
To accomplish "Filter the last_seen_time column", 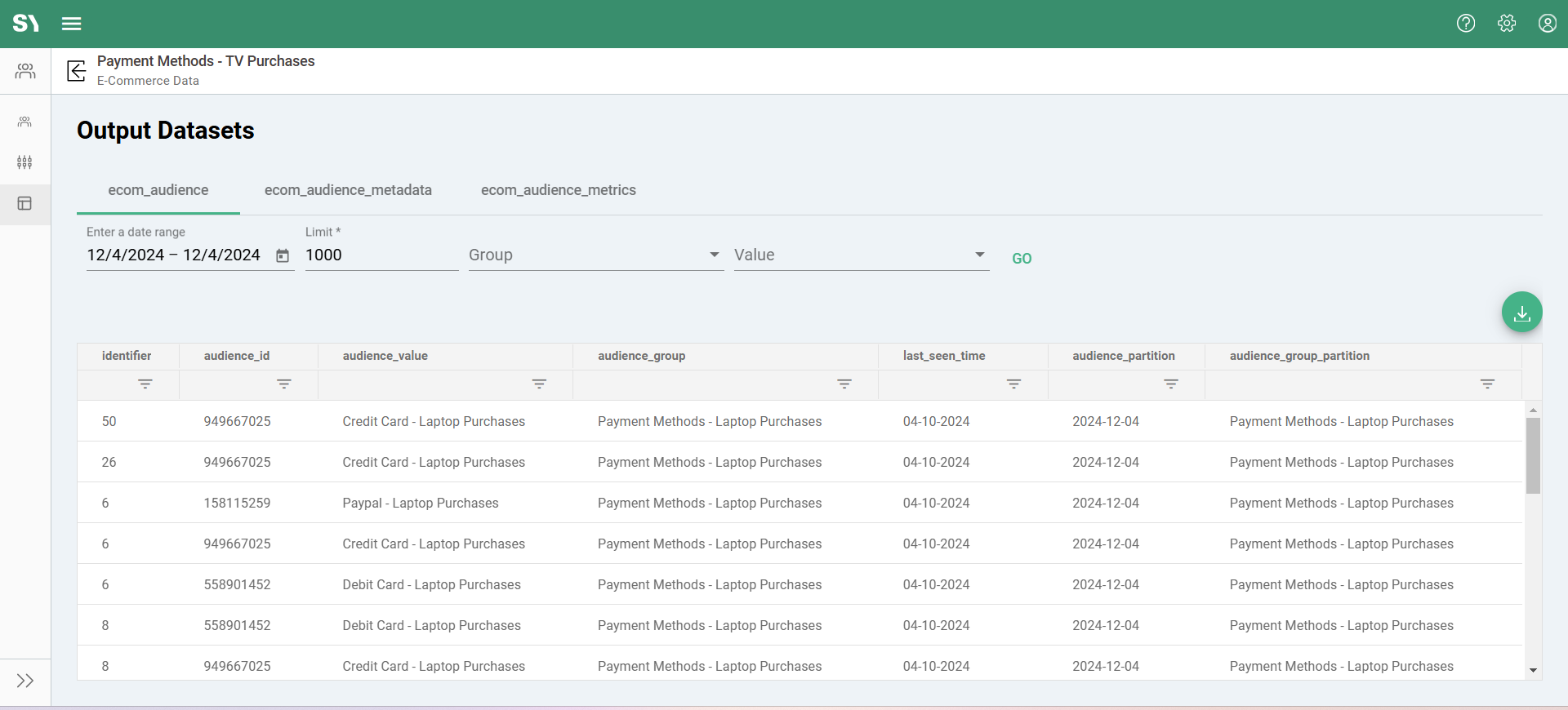I will tap(1013, 384).
